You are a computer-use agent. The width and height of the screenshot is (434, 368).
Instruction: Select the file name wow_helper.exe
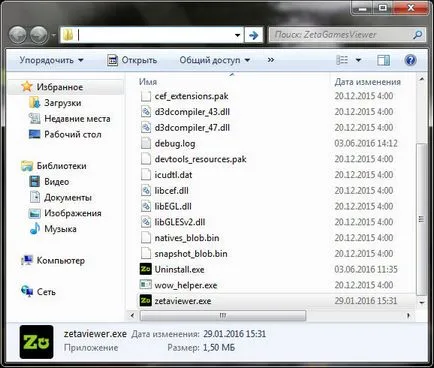click(186, 285)
